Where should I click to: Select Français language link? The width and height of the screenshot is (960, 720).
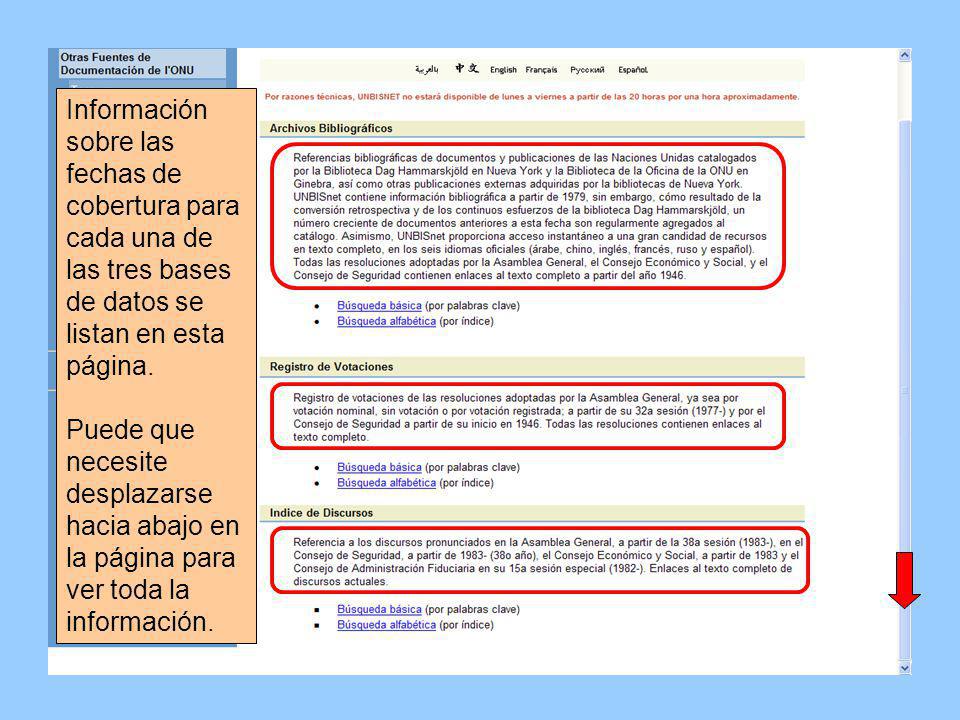[541, 70]
